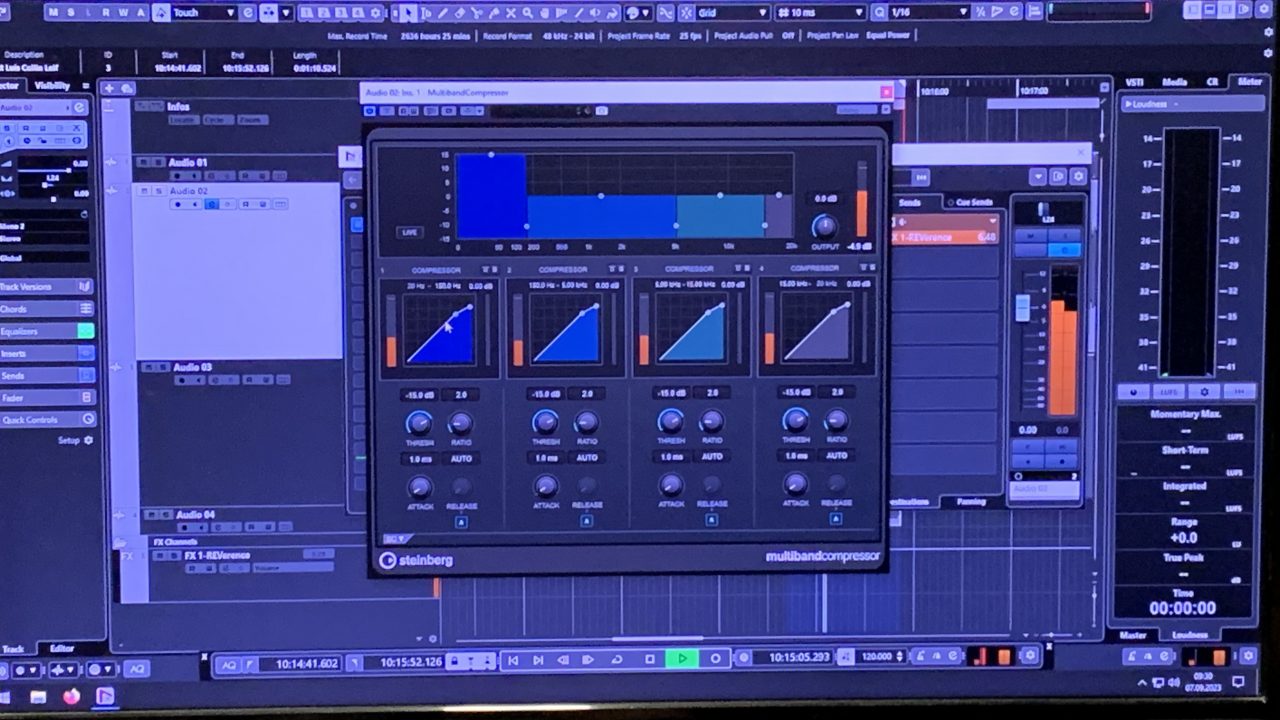
Task: Click the transport Rewind button
Action: (563, 660)
